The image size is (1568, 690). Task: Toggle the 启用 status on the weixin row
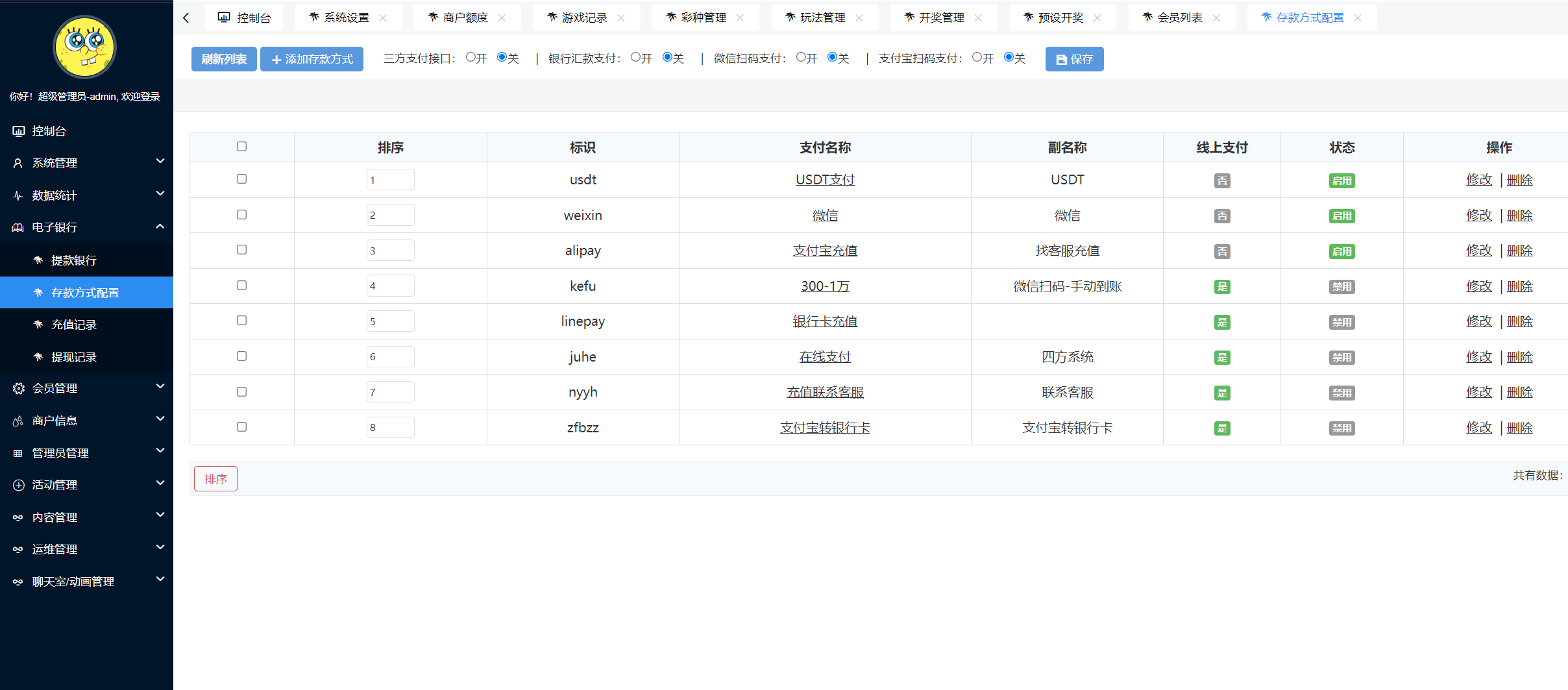1341,216
